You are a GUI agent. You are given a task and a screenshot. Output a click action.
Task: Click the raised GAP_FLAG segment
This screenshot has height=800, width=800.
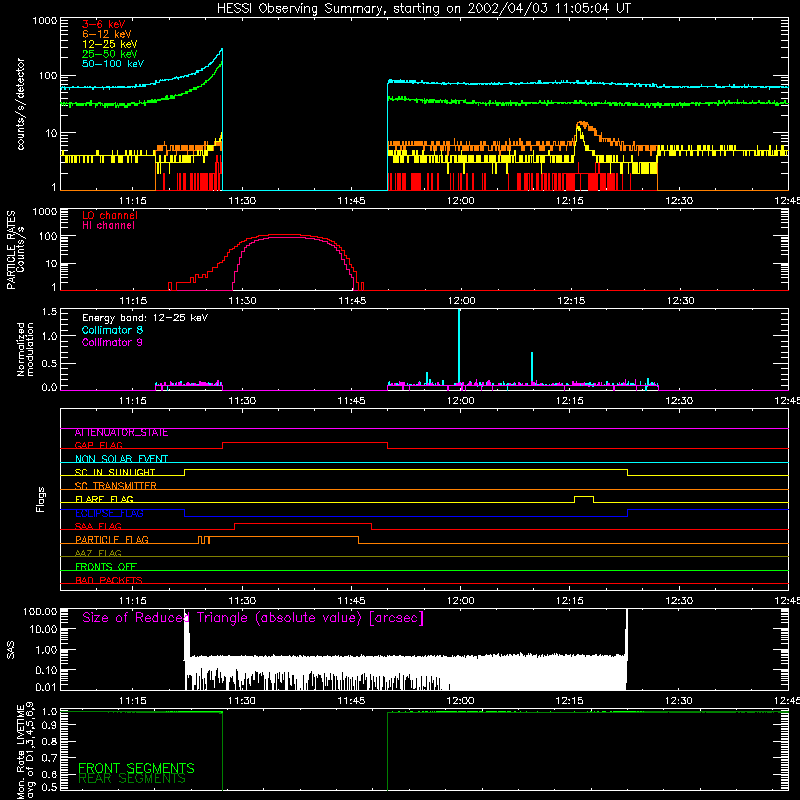305,443
